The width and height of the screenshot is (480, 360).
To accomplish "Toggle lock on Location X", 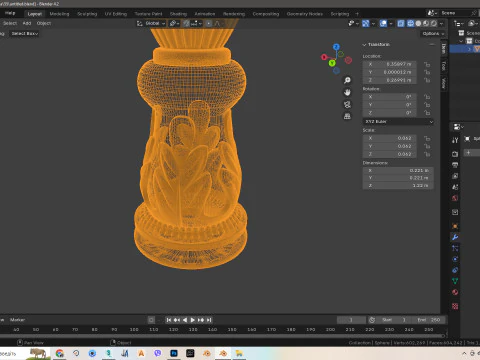I will click(x=427, y=64).
